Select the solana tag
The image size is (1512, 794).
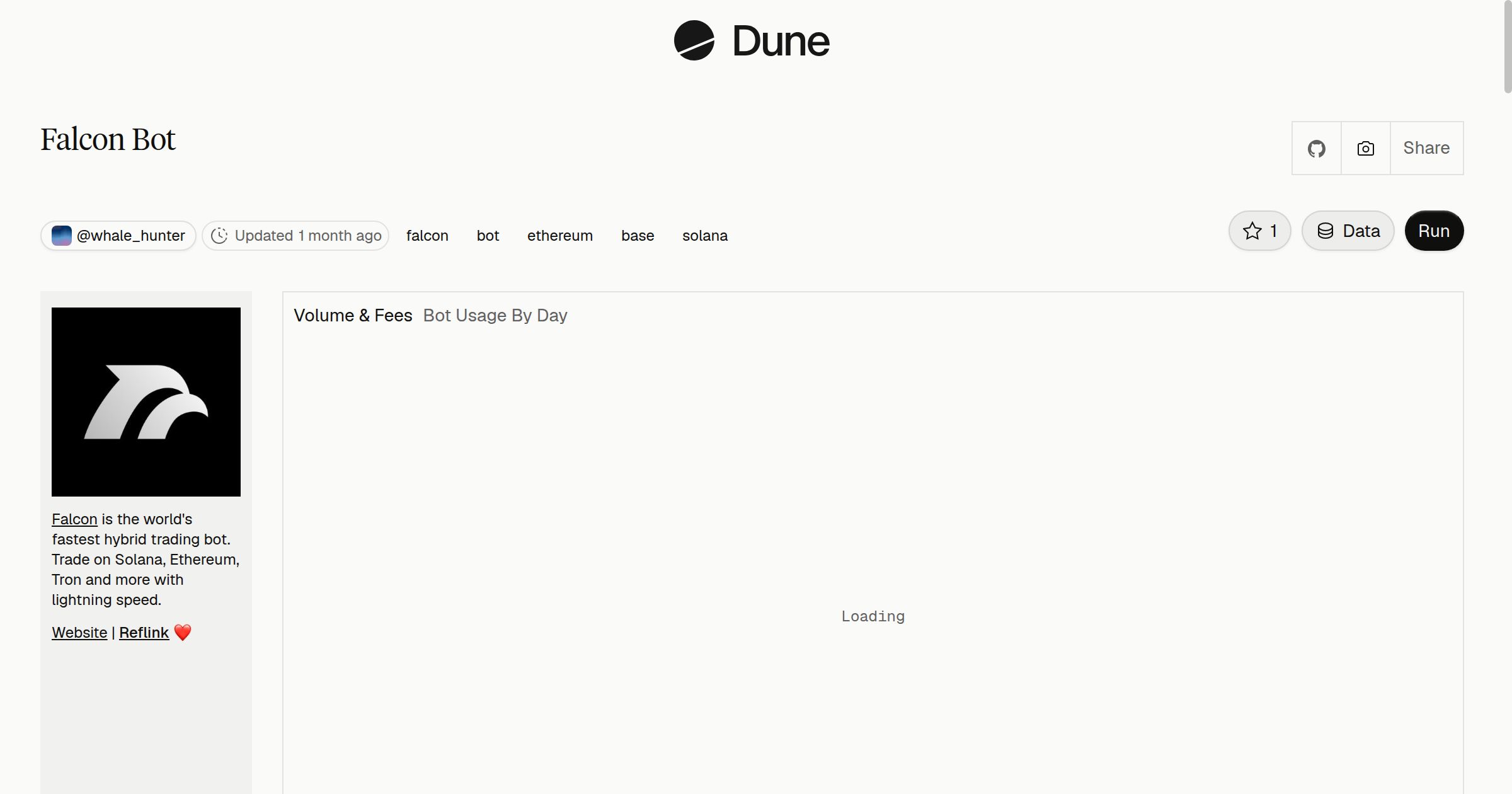tap(705, 236)
